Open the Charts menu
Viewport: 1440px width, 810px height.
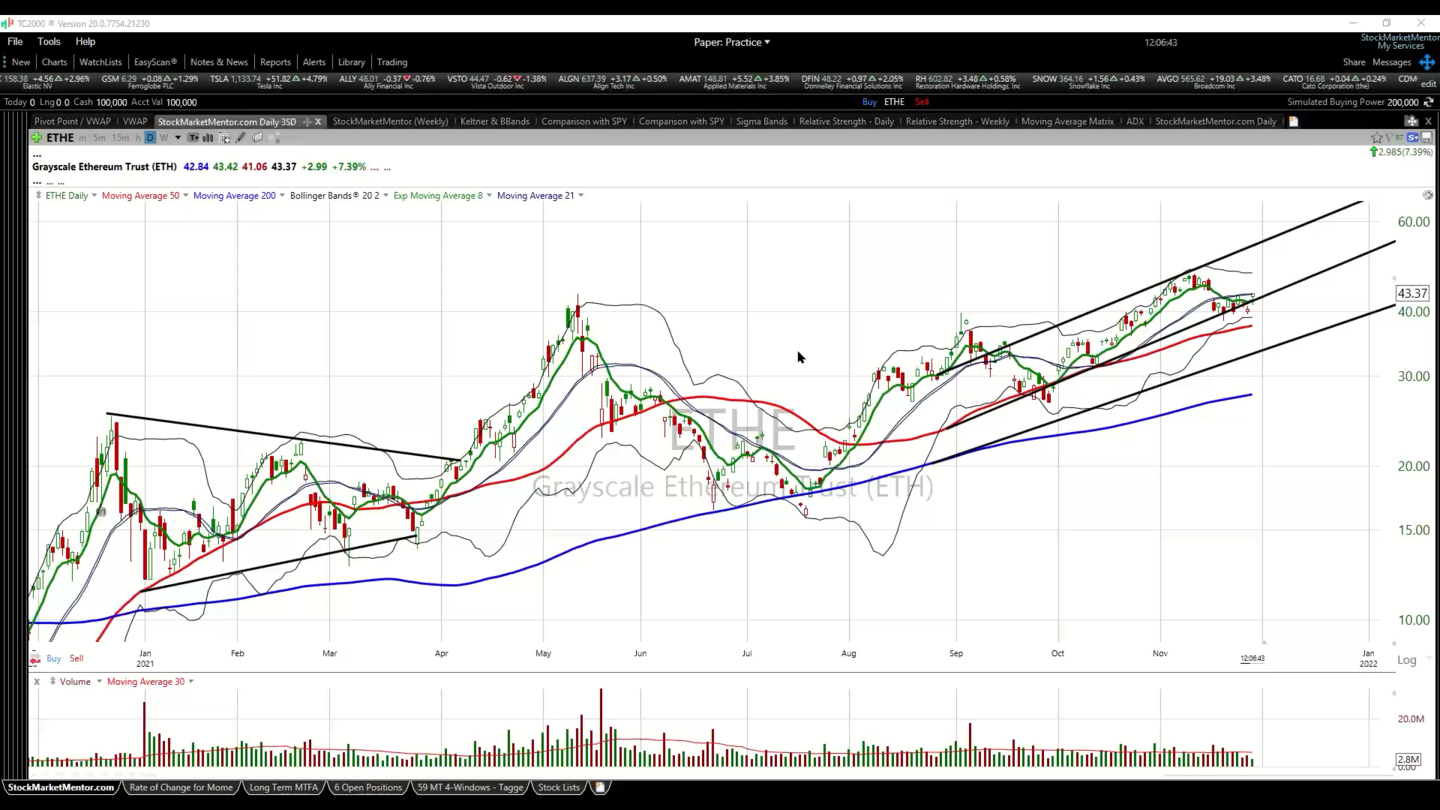tap(54, 62)
